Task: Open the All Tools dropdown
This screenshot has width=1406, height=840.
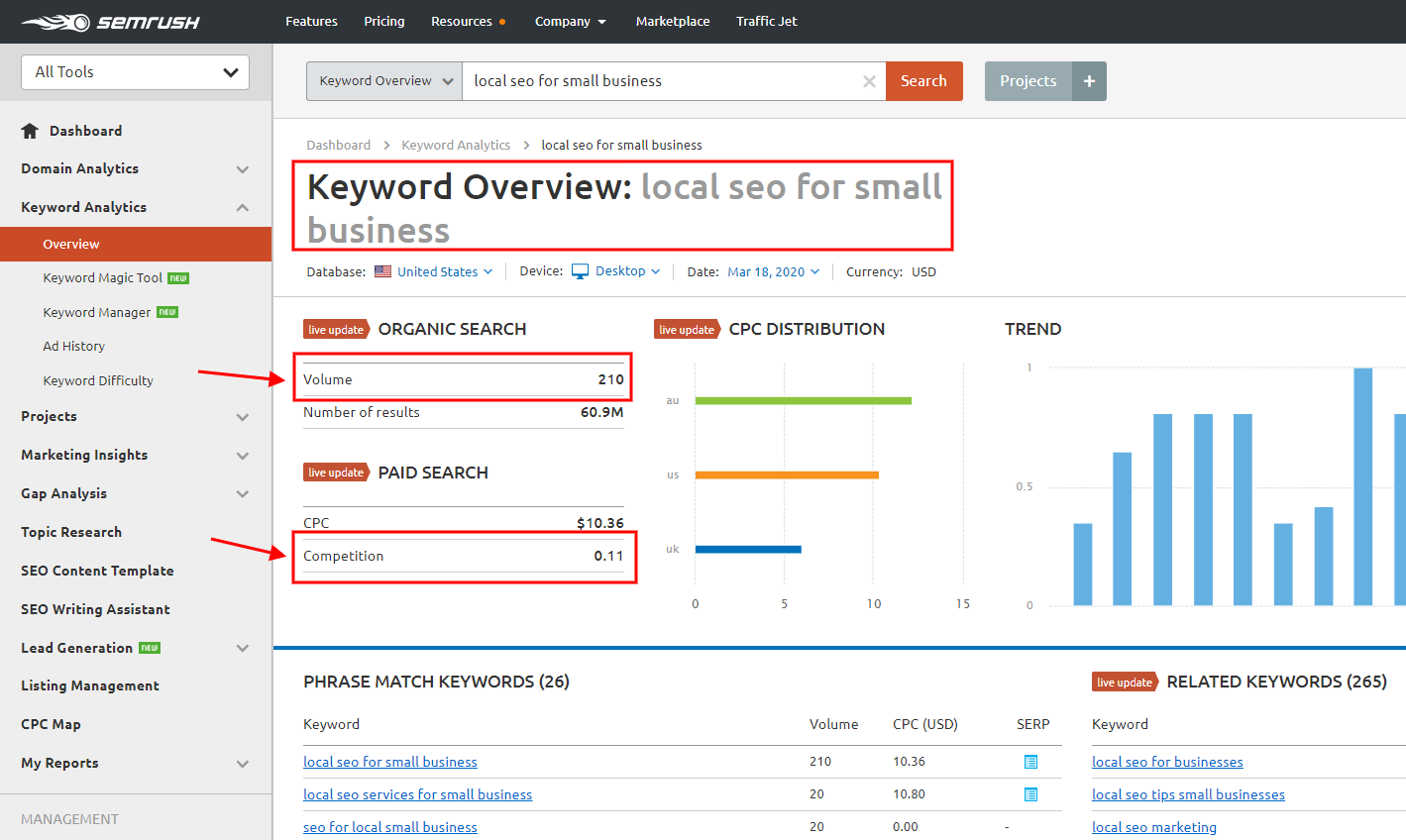Action: [135, 72]
